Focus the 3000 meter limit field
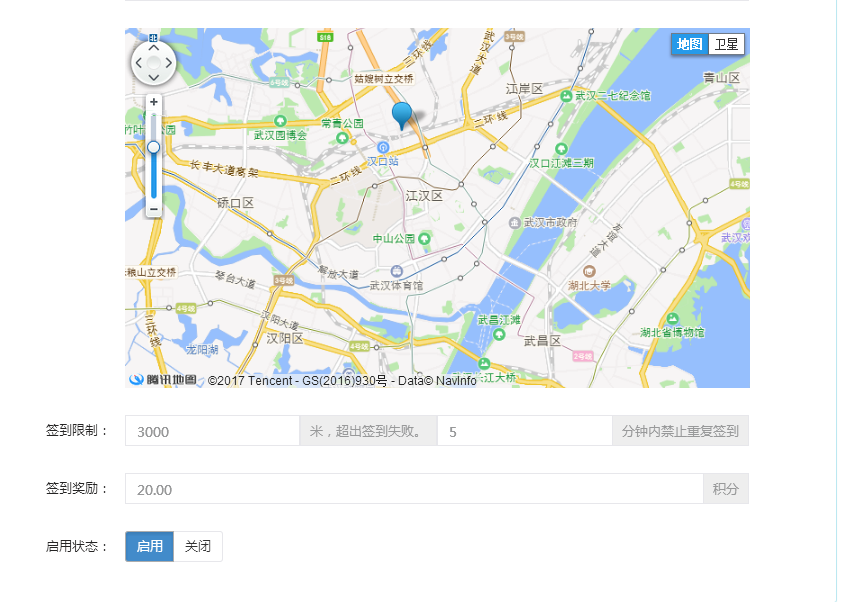Screen dimensions: 851x602 click(212, 431)
